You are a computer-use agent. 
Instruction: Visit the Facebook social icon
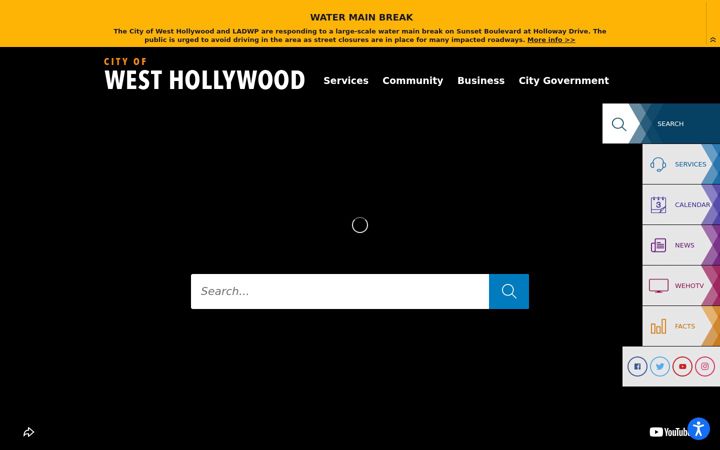(x=637, y=366)
